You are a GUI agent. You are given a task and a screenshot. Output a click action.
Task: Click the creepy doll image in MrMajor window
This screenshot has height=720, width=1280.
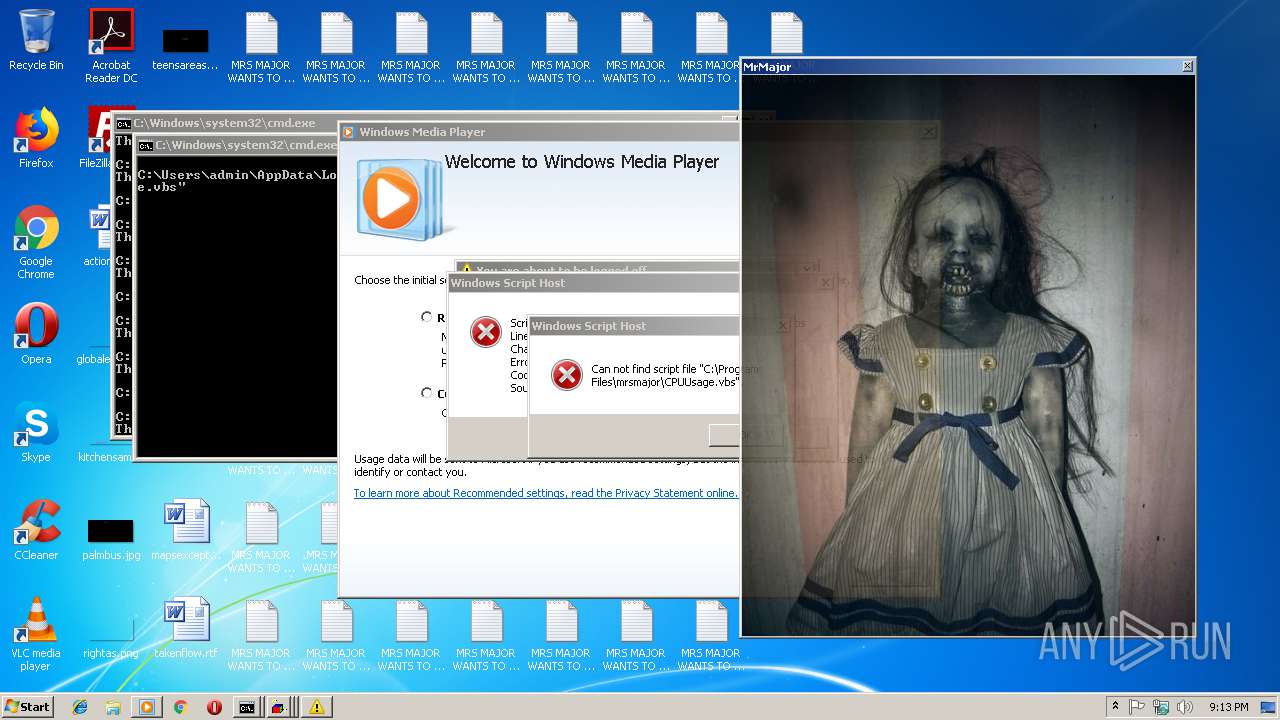tap(967, 355)
